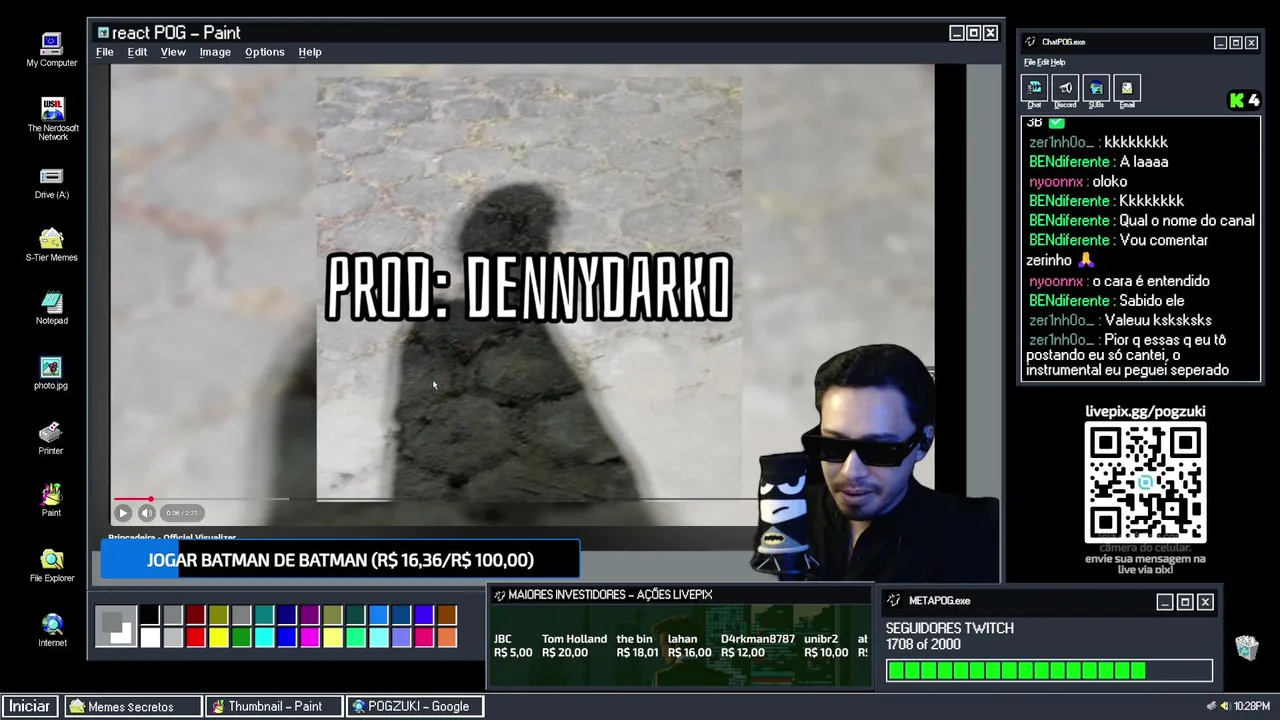The image size is (1280, 720).
Task: Click investor entry 'D4rkman8787 R$ 12,00'
Action: [757, 646]
